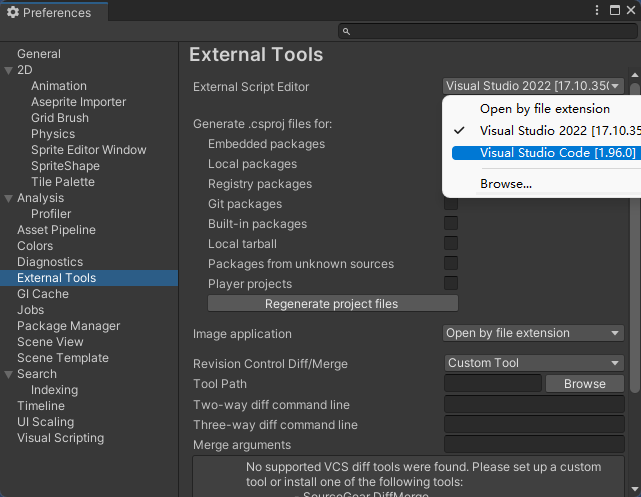Open Grid Brush preferences

[60, 118]
